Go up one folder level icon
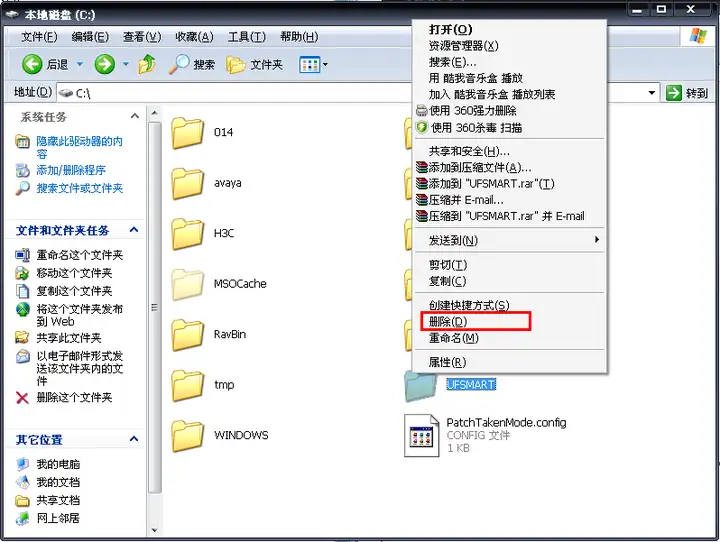Image resolution: width=720 pixels, height=542 pixels. [x=147, y=64]
